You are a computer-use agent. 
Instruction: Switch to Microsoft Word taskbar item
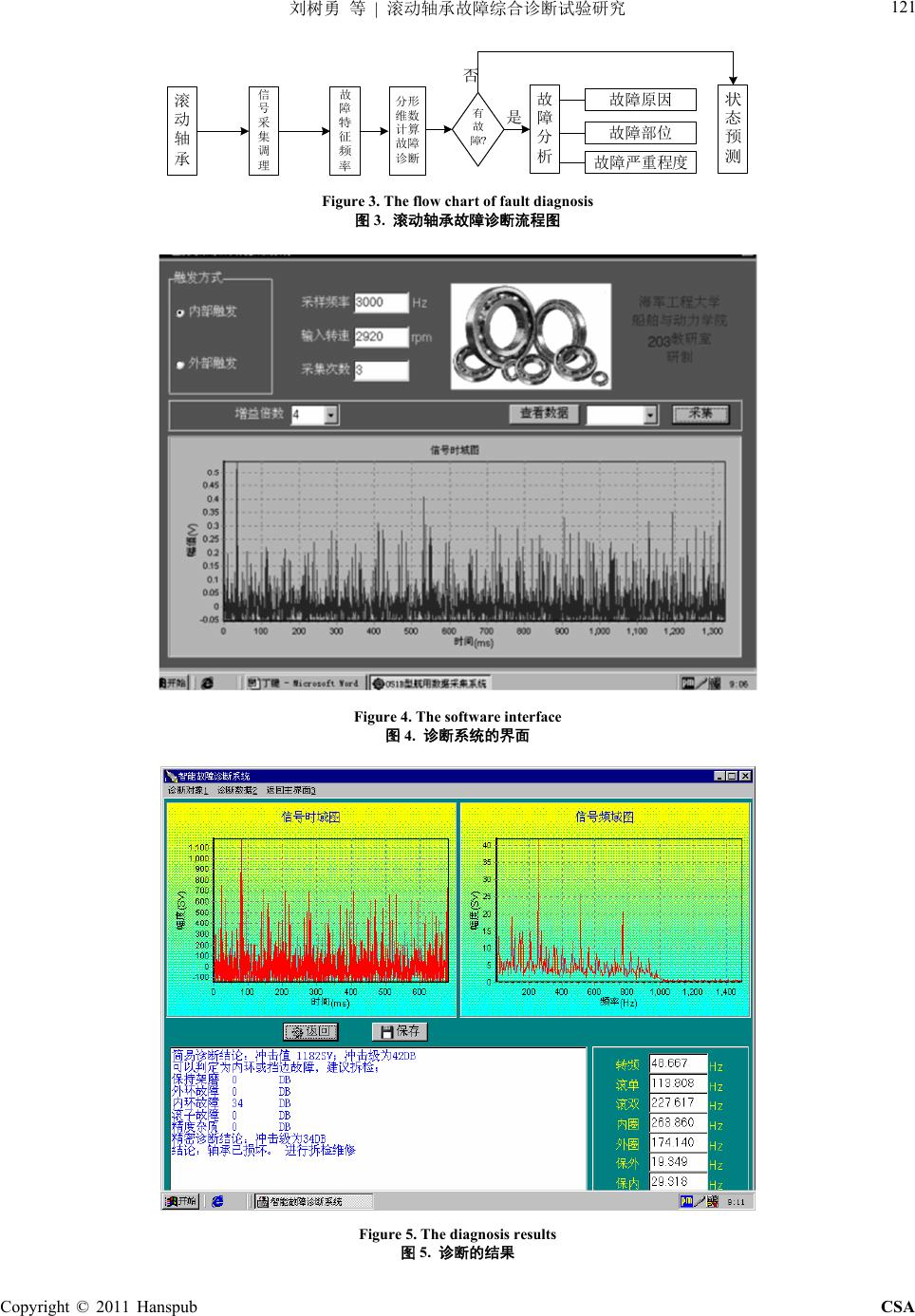click(x=304, y=683)
